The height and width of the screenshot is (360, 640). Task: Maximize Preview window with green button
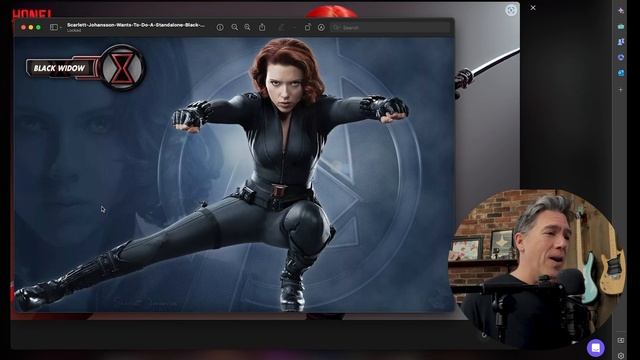(38, 27)
